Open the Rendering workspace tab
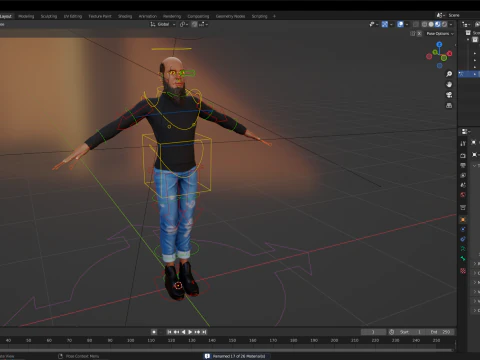480x360 pixels. pos(172,16)
